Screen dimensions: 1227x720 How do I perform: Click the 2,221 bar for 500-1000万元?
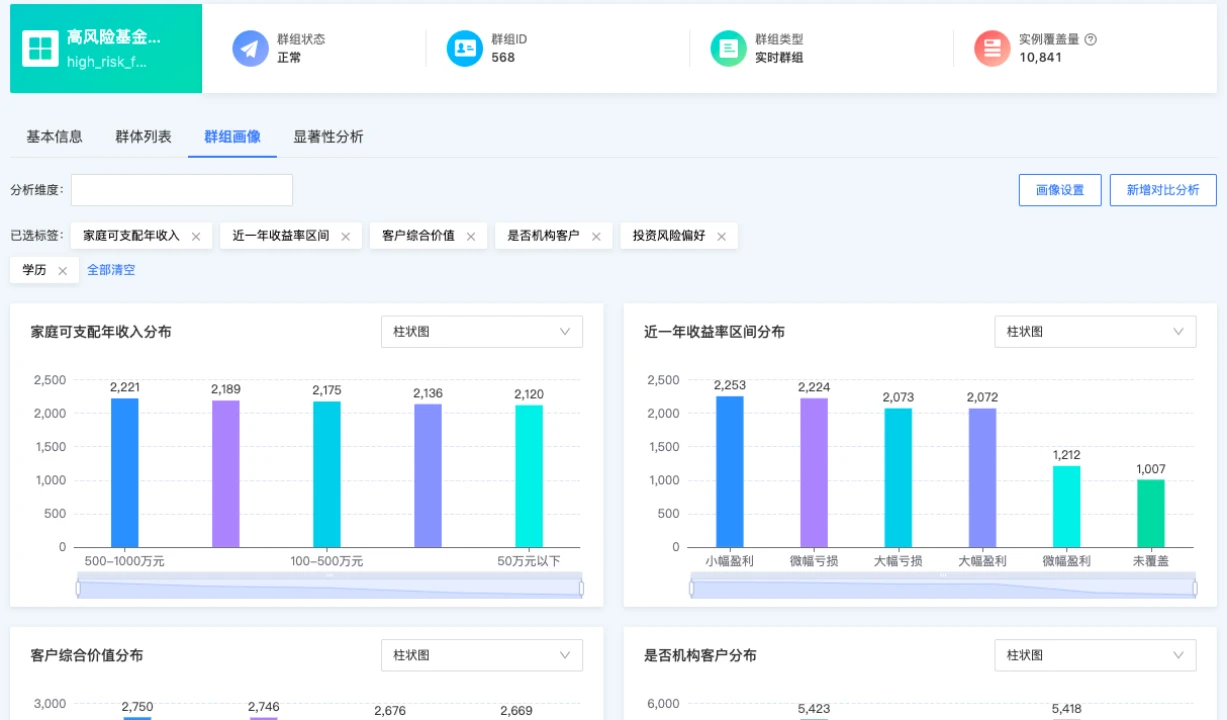pyautogui.click(x=125, y=473)
